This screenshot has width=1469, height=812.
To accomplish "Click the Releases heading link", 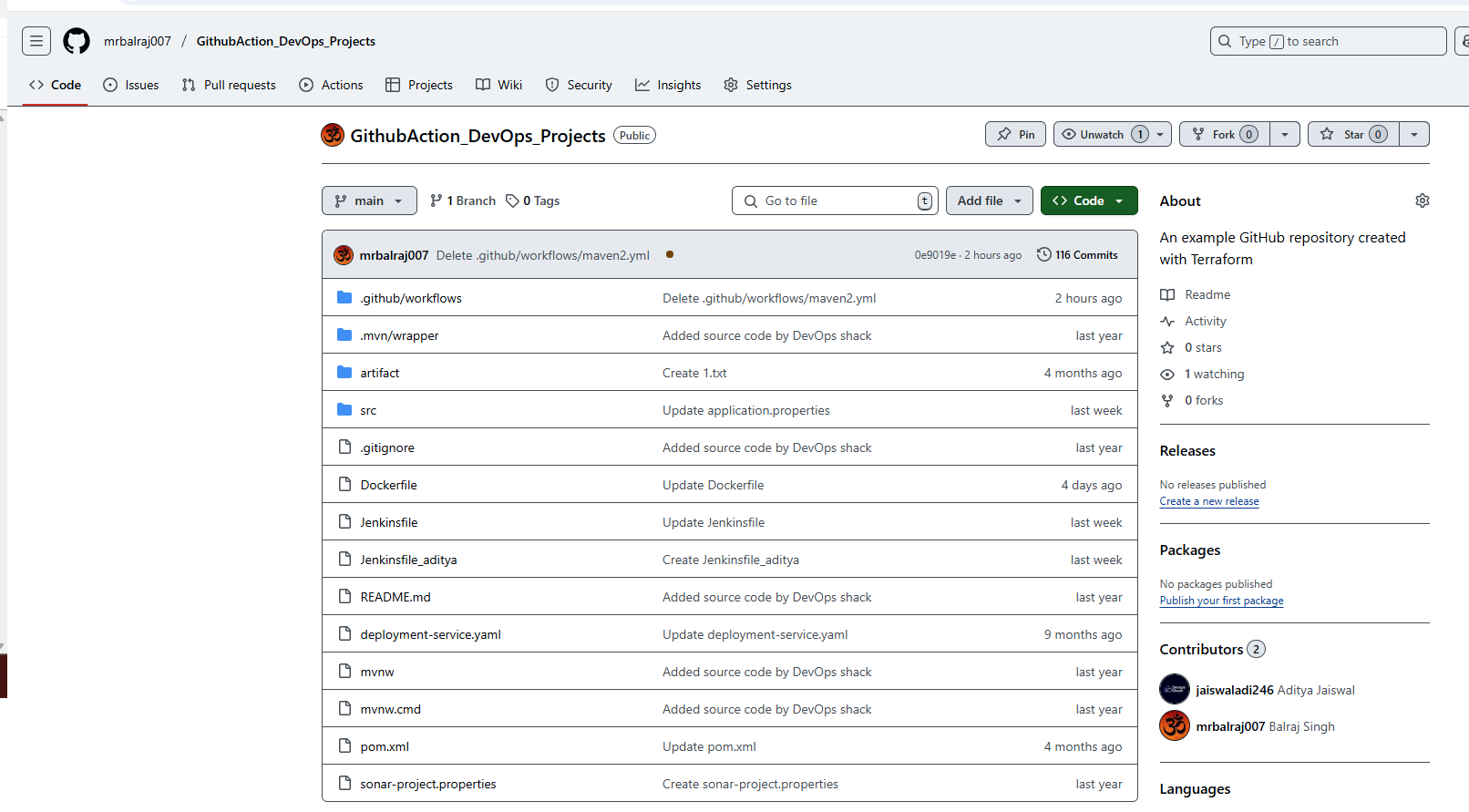I will pyautogui.click(x=1187, y=451).
